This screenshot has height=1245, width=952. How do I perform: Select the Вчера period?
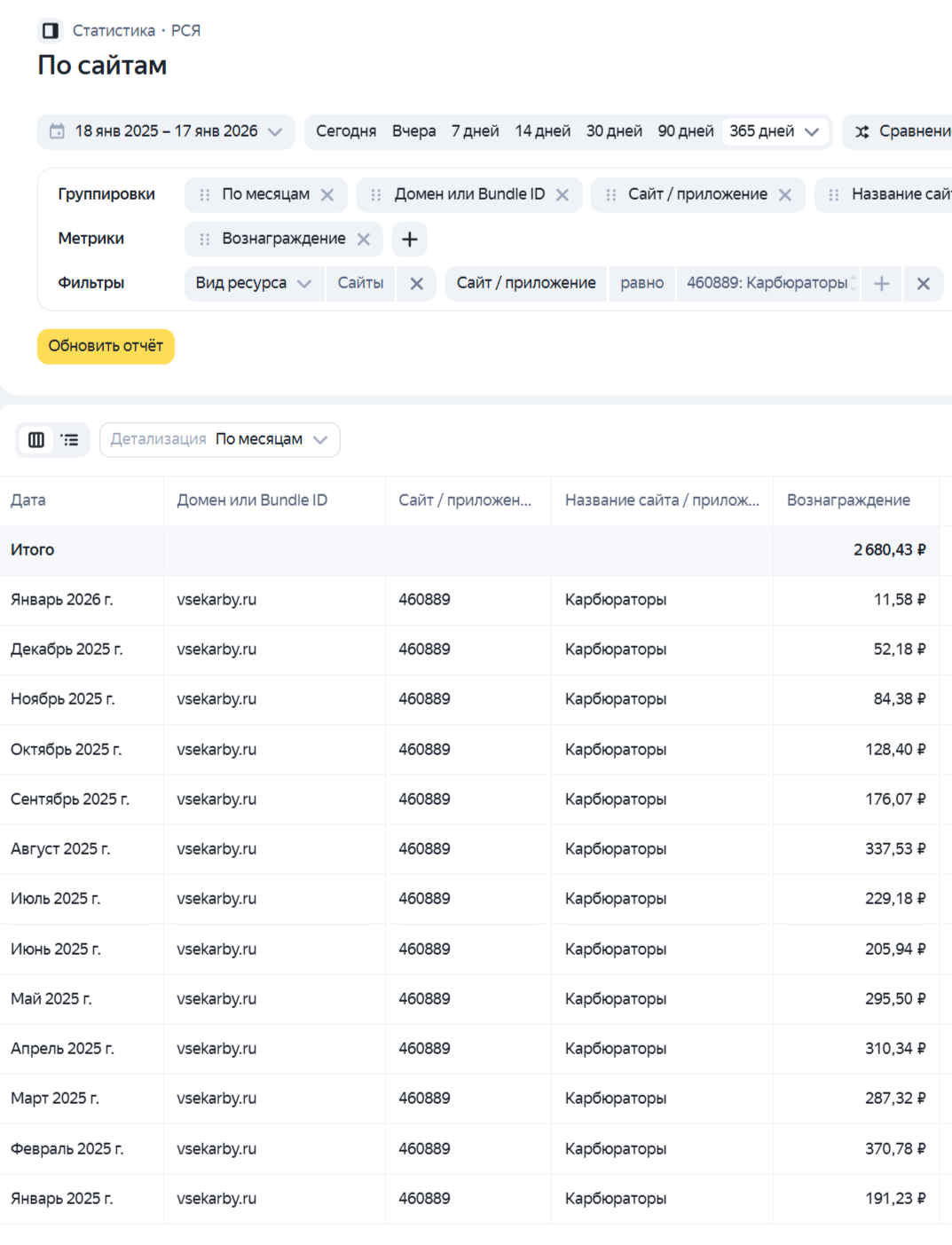point(413,131)
